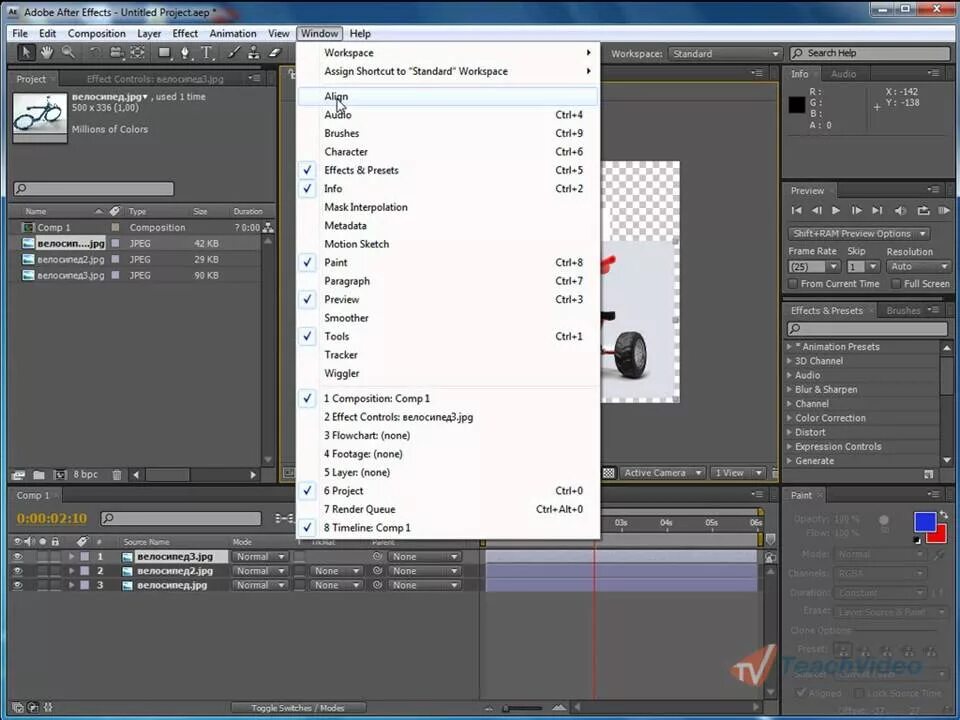Image resolution: width=960 pixels, height=720 pixels.
Task: Open the Info panel options menu
Action: [x=933, y=73]
